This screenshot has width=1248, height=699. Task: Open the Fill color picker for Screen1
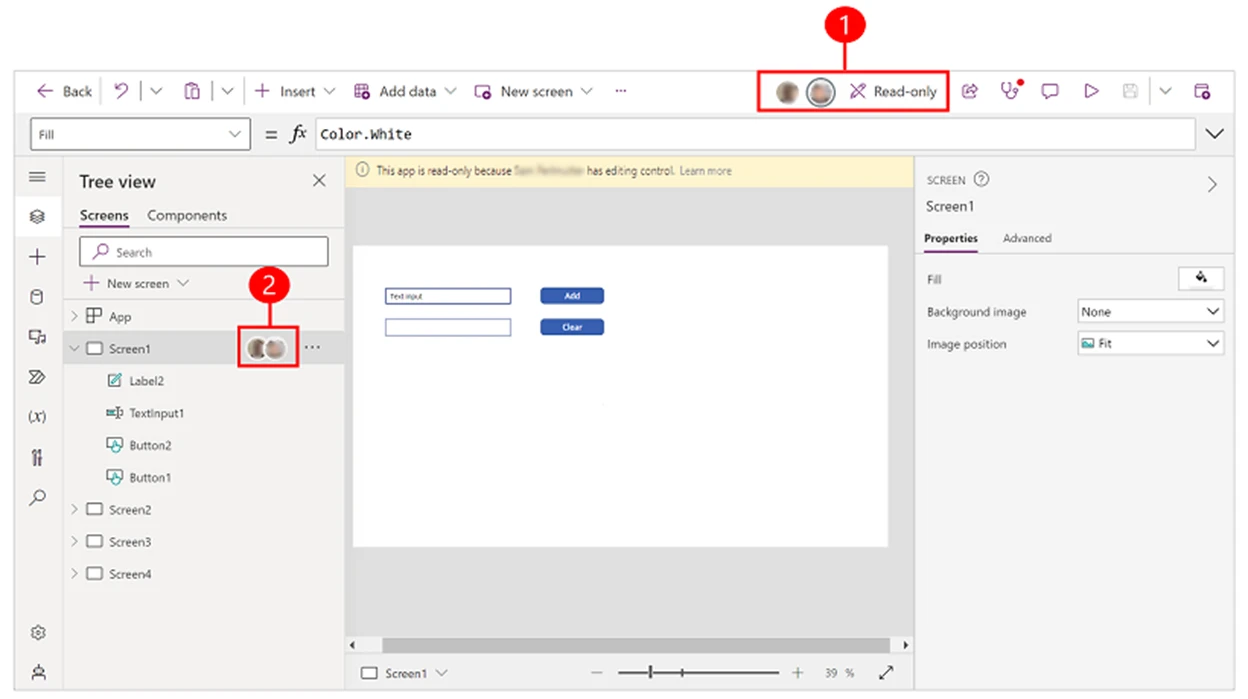click(1202, 279)
